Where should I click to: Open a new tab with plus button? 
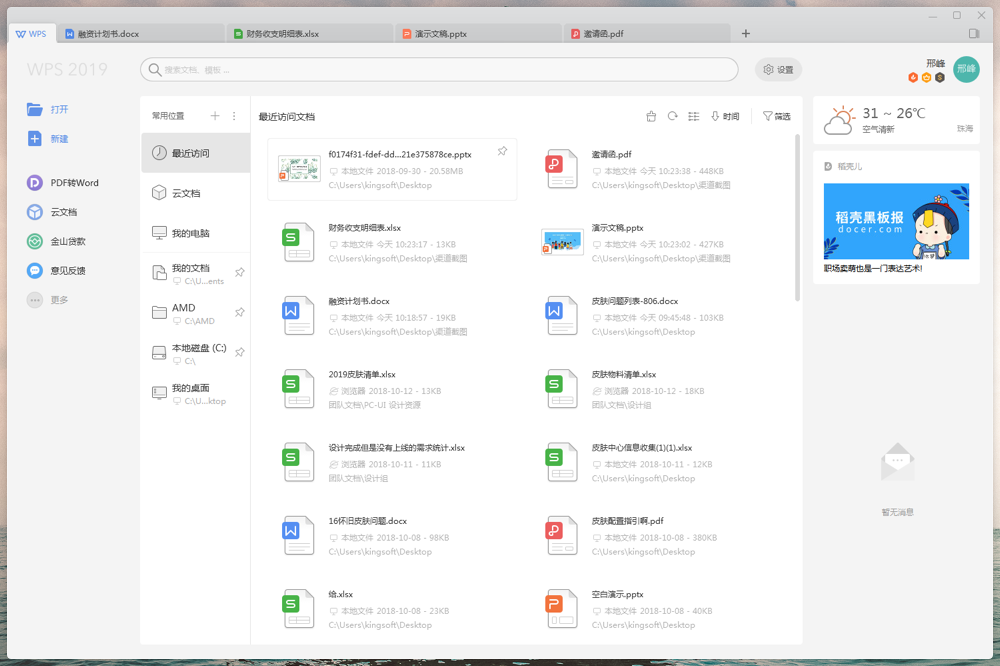[x=746, y=33]
